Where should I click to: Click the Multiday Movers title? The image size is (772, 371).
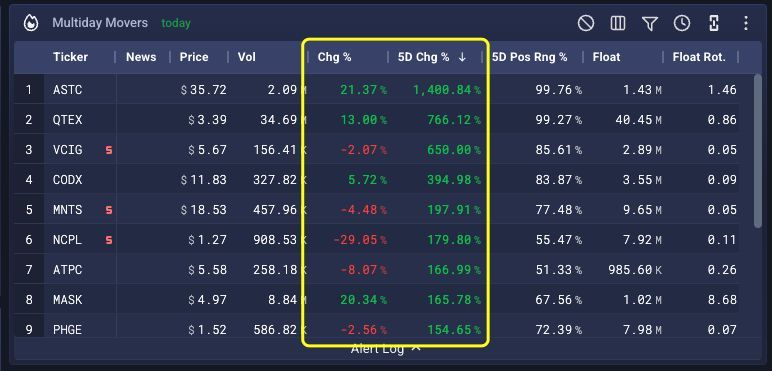pyautogui.click(x=100, y=23)
